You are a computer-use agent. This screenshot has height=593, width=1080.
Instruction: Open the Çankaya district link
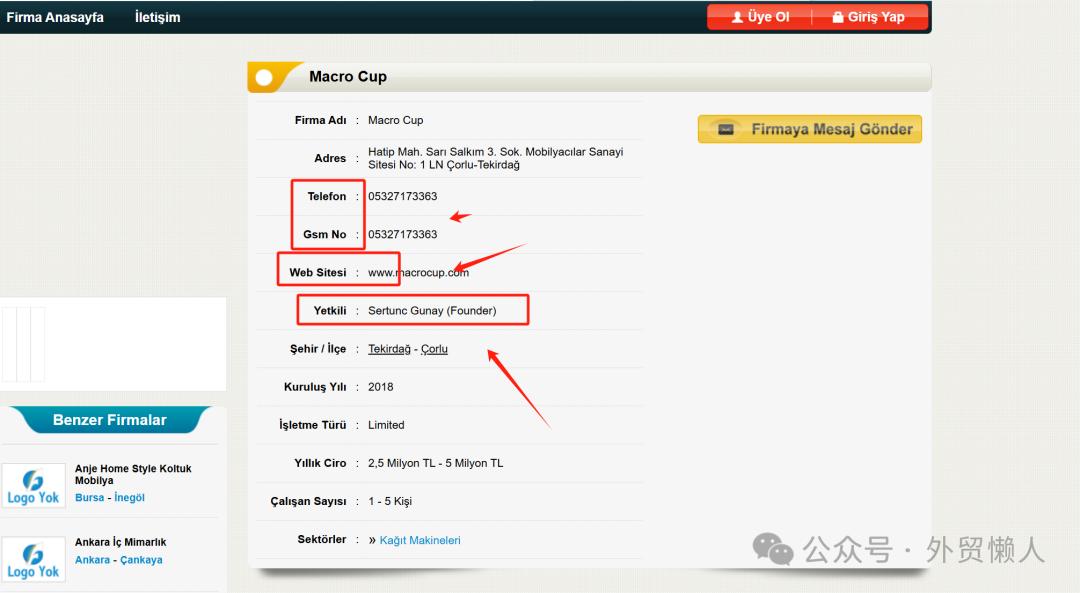(x=141, y=560)
